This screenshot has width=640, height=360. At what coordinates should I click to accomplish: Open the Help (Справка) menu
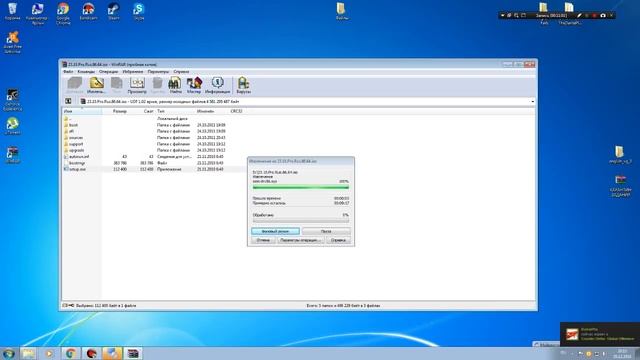point(181,71)
